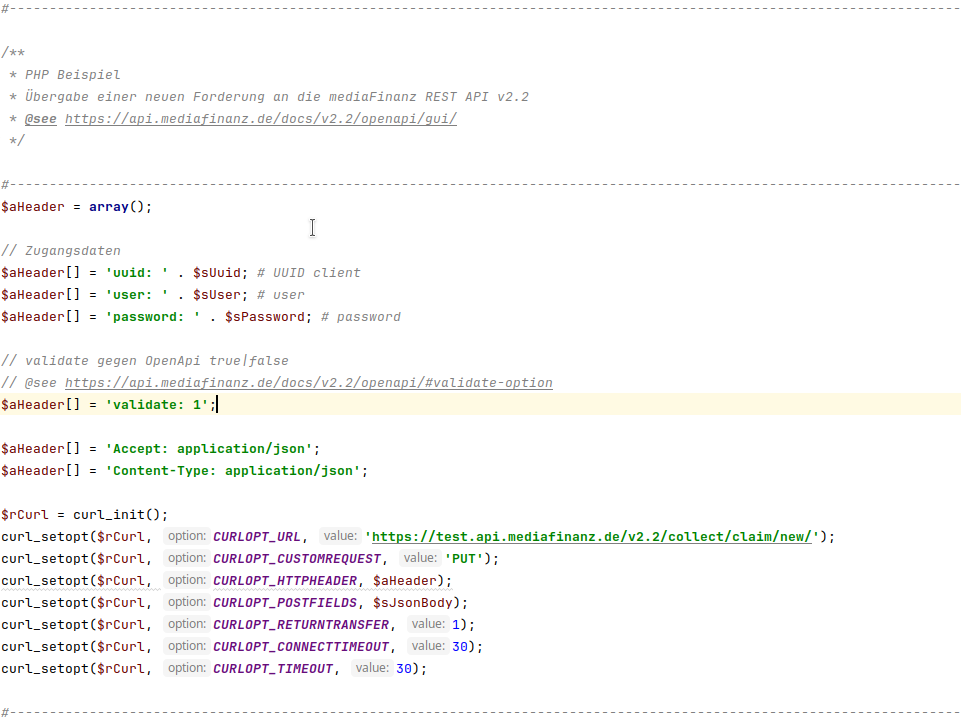961x724 pixels.
Task: Click the $sJsonBody variable
Action: click(x=412, y=603)
